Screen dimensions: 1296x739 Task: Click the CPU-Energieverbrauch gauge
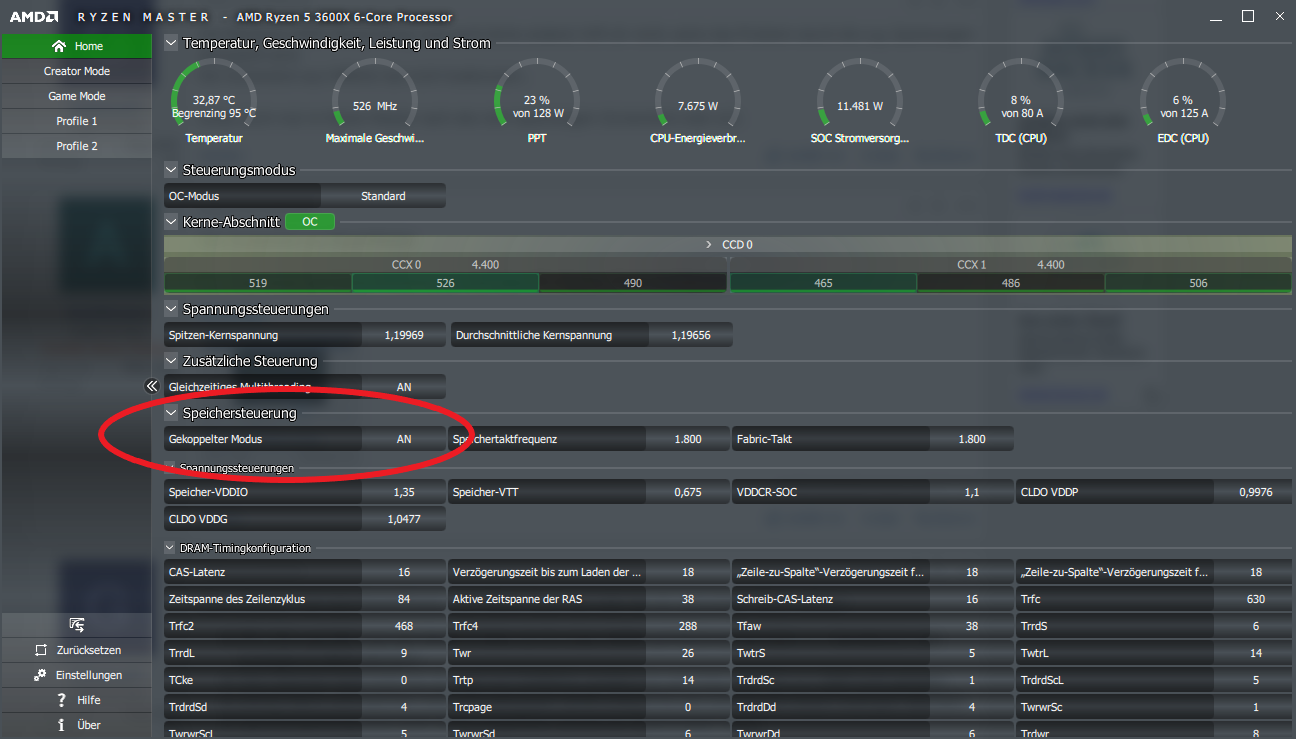pos(698,101)
